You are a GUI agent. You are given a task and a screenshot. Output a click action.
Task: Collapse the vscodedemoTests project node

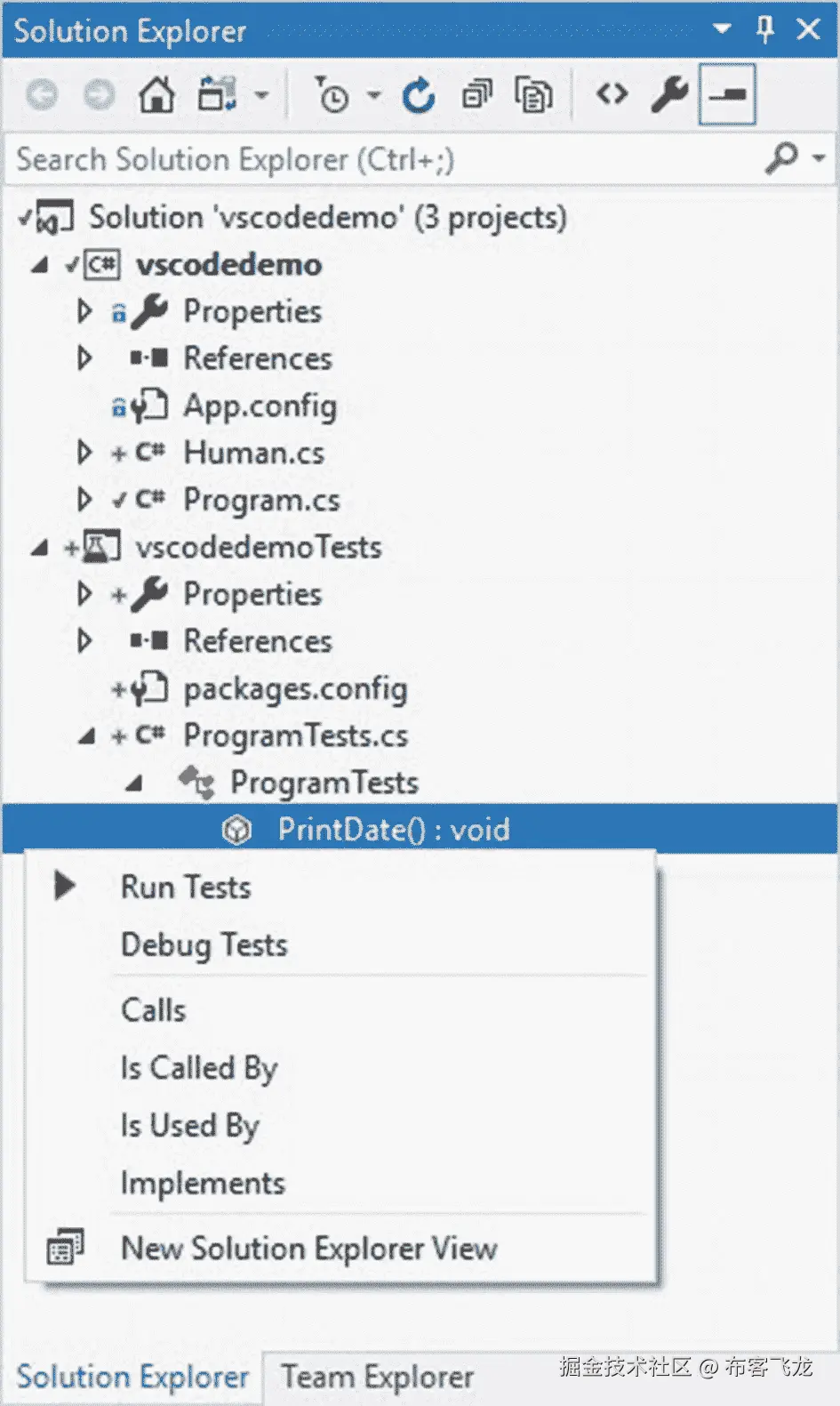39,548
